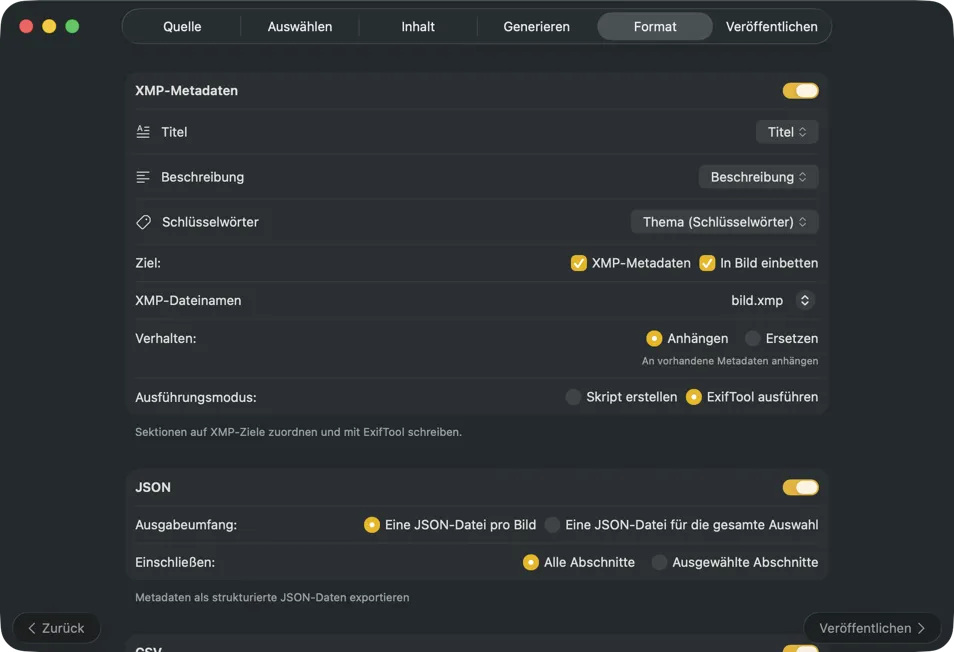The height and width of the screenshot is (652, 954).
Task: Click the Titel row icon
Action: coord(143,132)
